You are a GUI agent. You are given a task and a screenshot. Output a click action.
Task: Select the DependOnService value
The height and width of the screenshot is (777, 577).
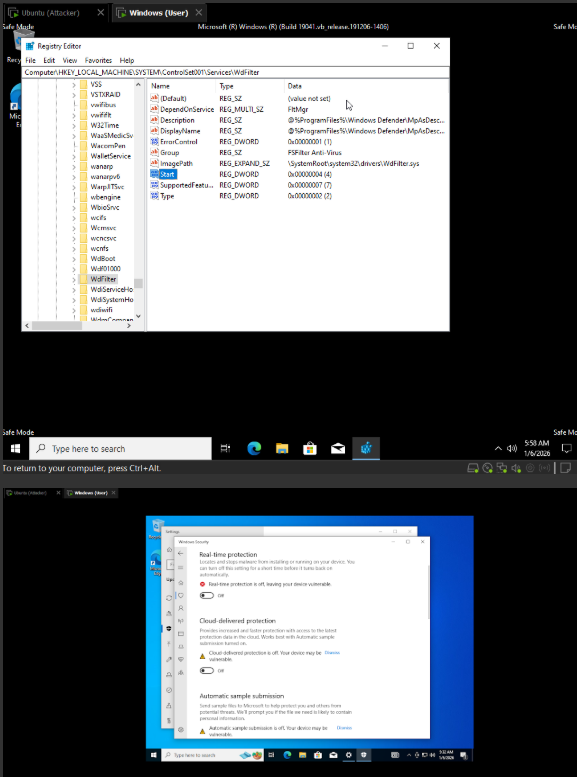click(187, 109)
